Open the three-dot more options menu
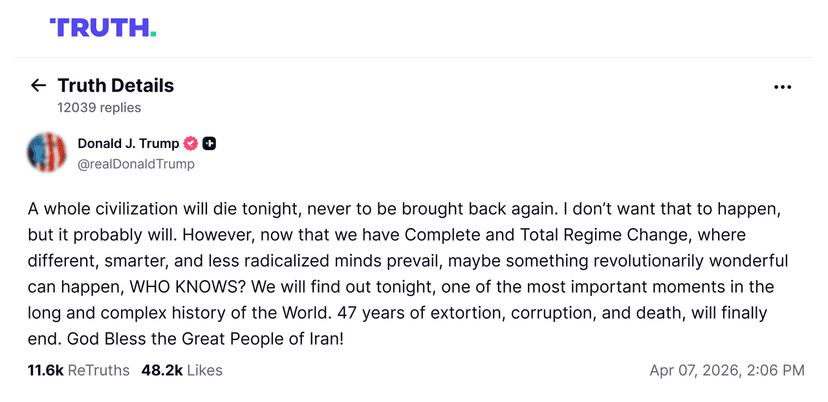The image size is (828, 402). point(783,87)
